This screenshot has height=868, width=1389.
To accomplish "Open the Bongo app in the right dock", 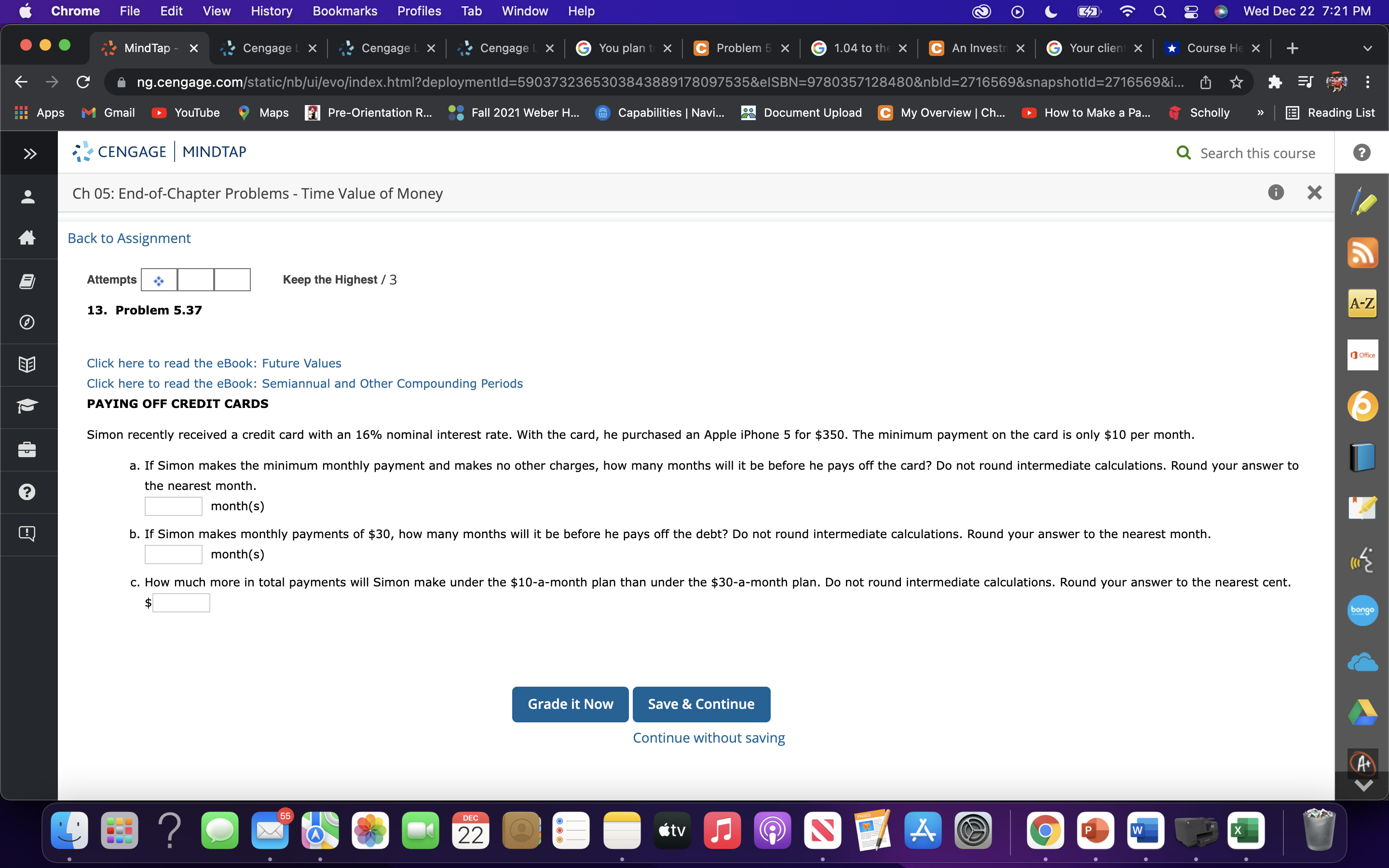I will click(x=1362, y=610).
